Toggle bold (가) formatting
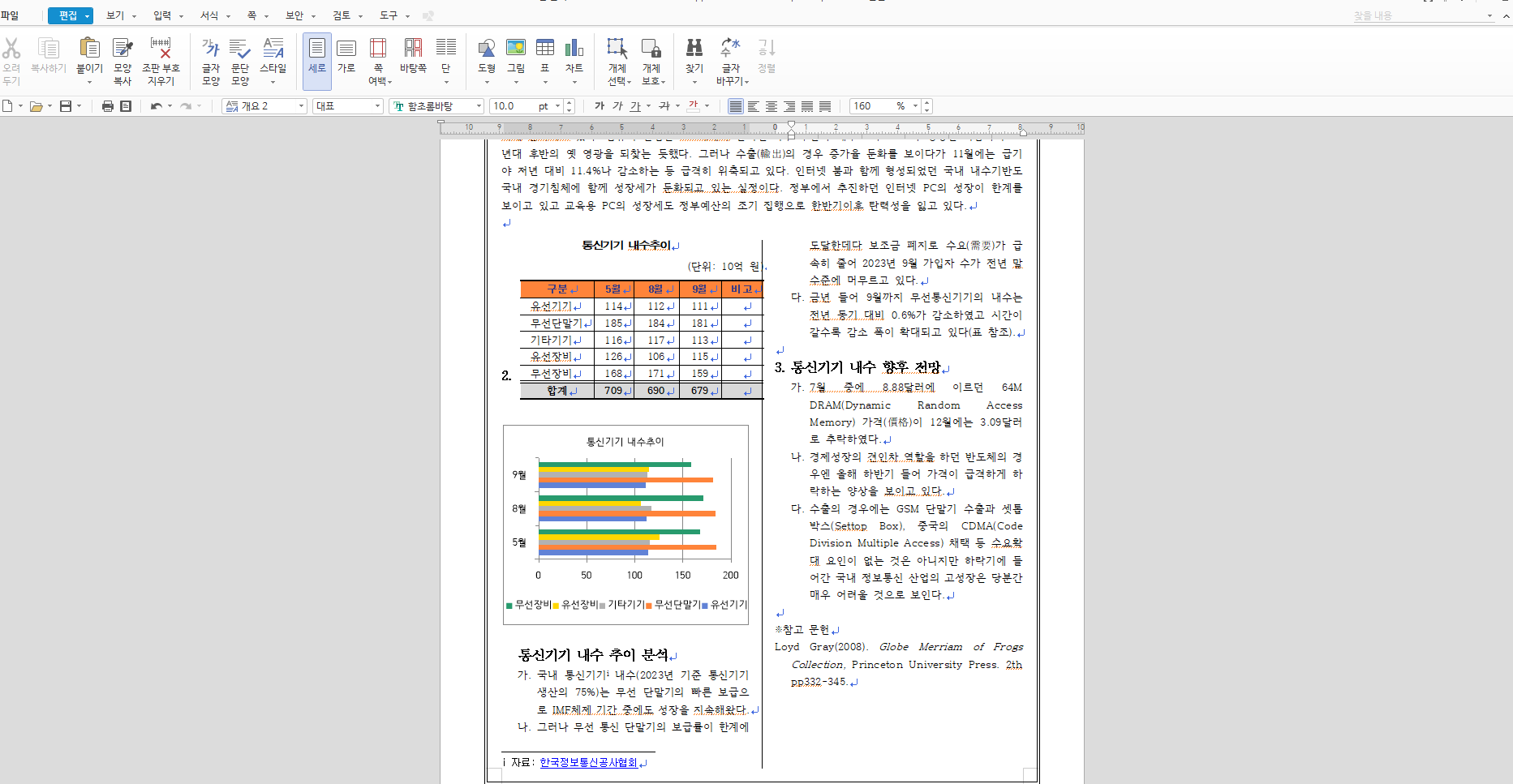This screenshot has width=1513, height=784. pos(600,106)
